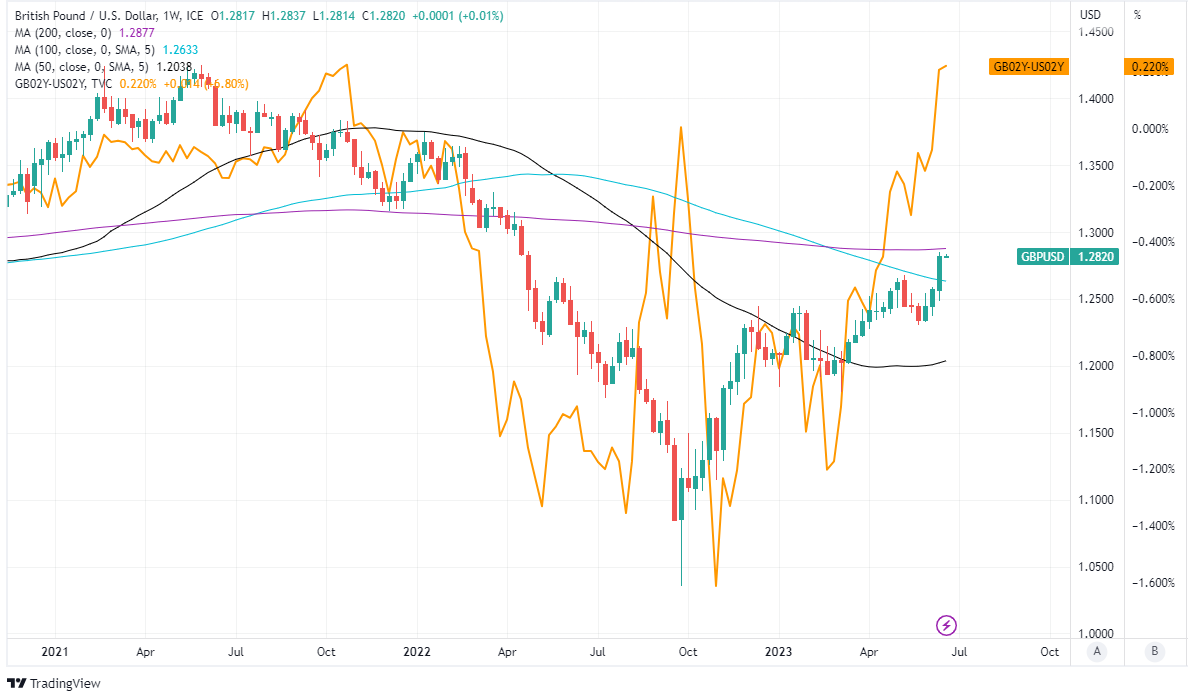
Task: Toggle the 'B' scale button
Action: (1154, 652)
